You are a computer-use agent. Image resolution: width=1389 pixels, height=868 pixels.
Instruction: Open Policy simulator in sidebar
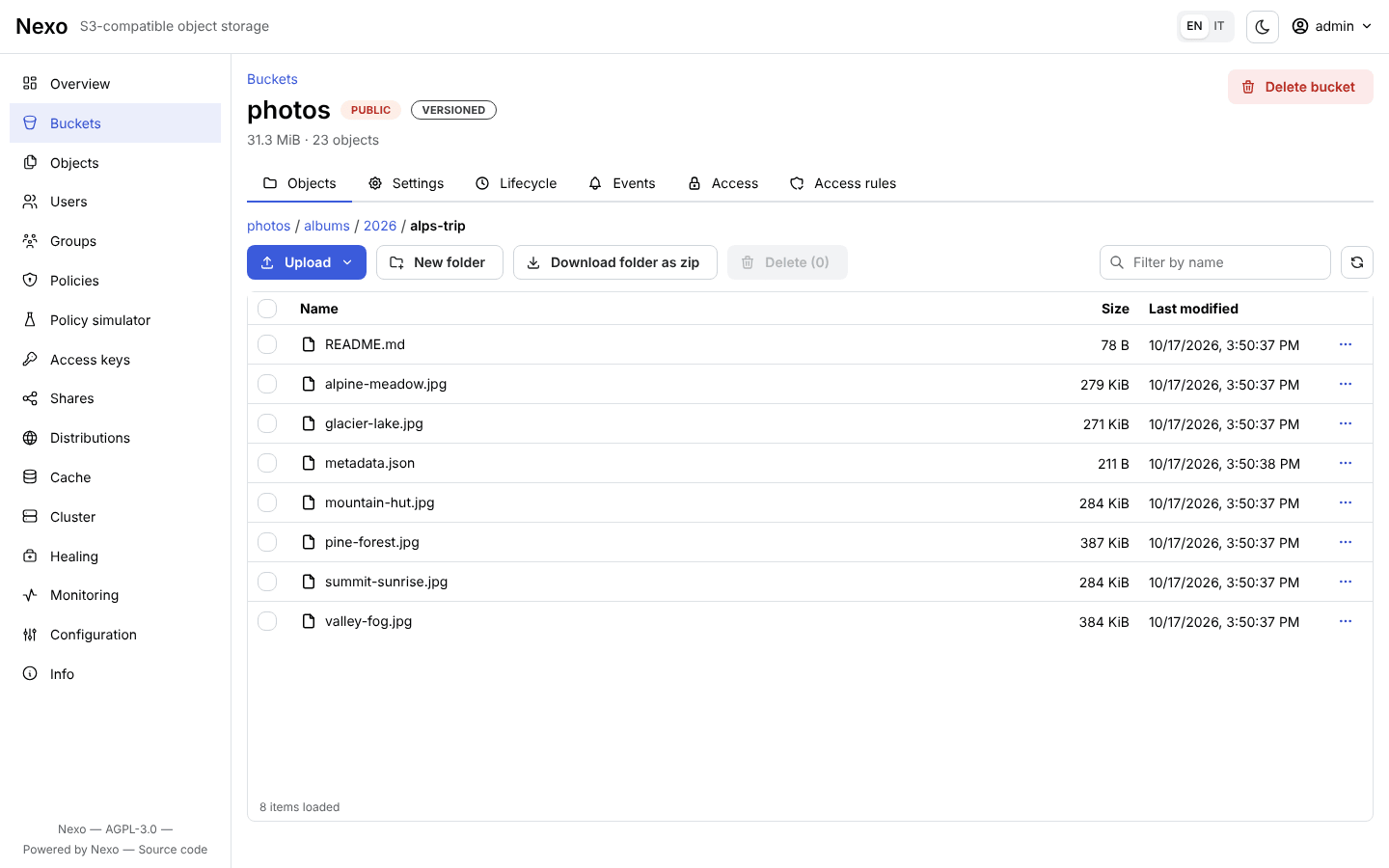[x=115, y=320]
